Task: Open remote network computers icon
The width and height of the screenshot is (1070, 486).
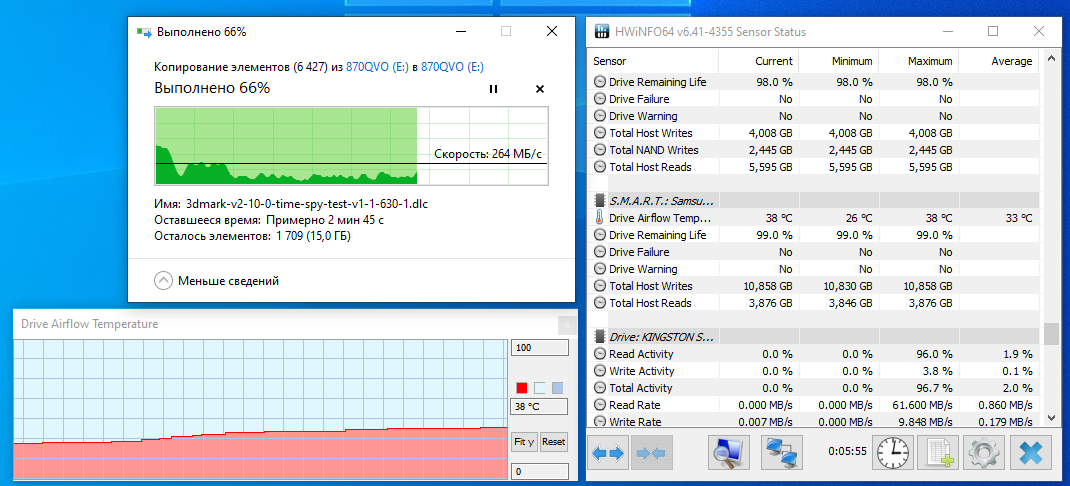Action: pos(781,453)
